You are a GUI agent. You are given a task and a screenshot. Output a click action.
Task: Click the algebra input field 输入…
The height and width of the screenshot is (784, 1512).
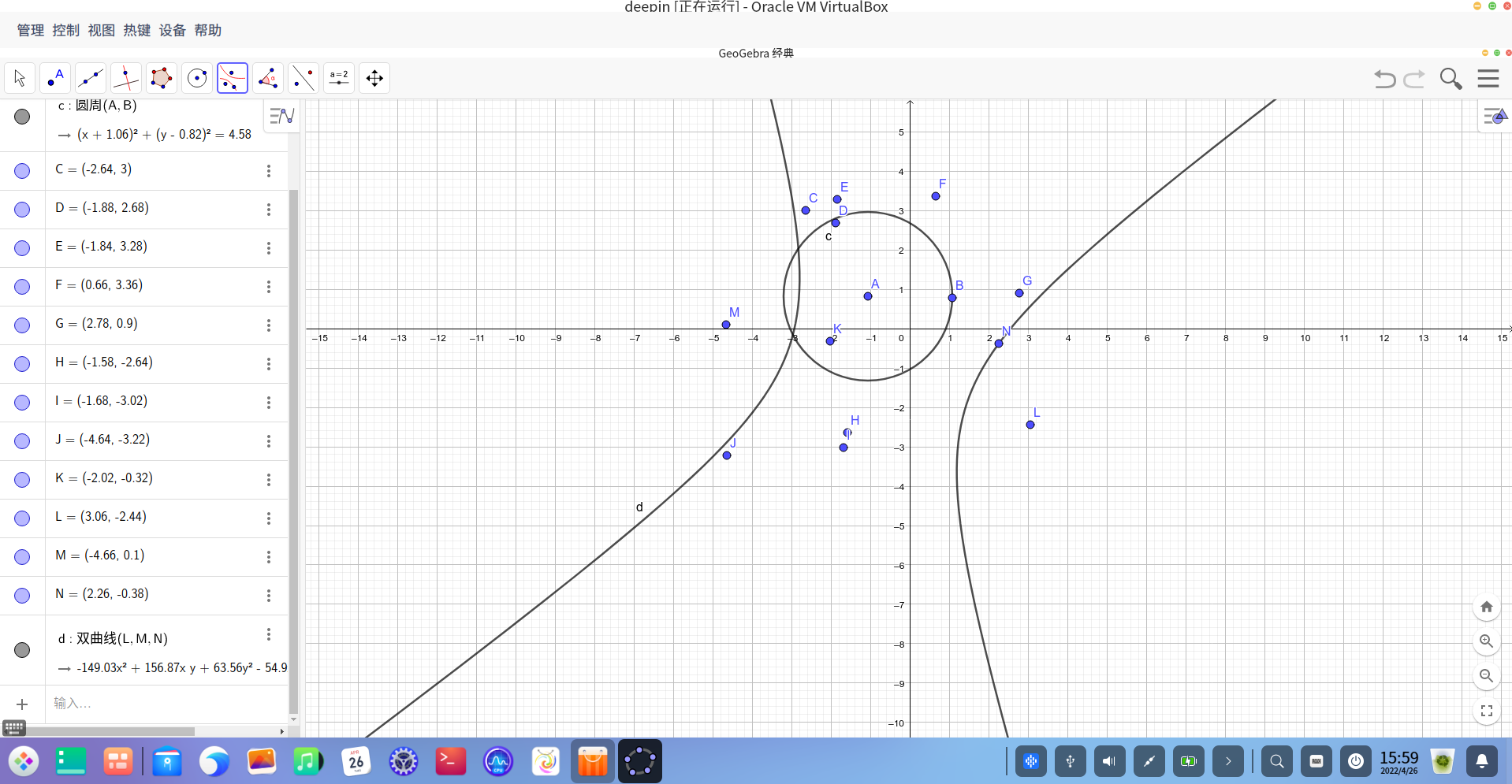(167, 704)
